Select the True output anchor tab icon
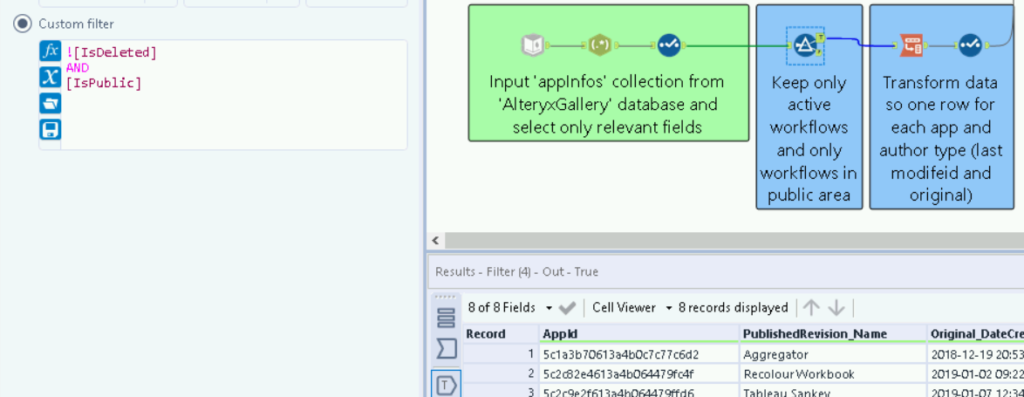The width and height of the screenshot is (1024, 397). [x=446, y=385]
